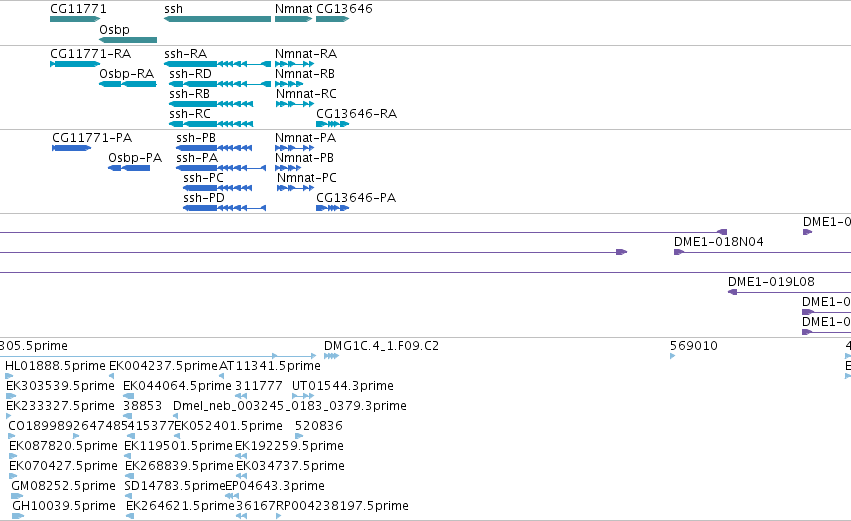Select the CG11771-RA transcript glyph
This screenshot has height=521, width=851.
click(75, 64)
